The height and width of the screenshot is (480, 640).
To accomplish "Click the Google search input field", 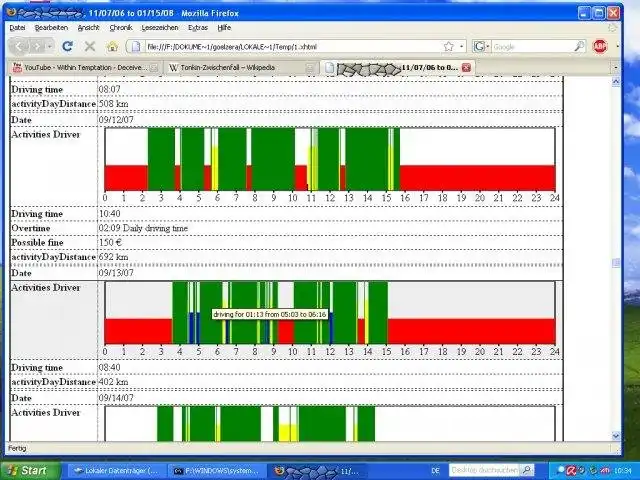I will [x=532, y=47].
